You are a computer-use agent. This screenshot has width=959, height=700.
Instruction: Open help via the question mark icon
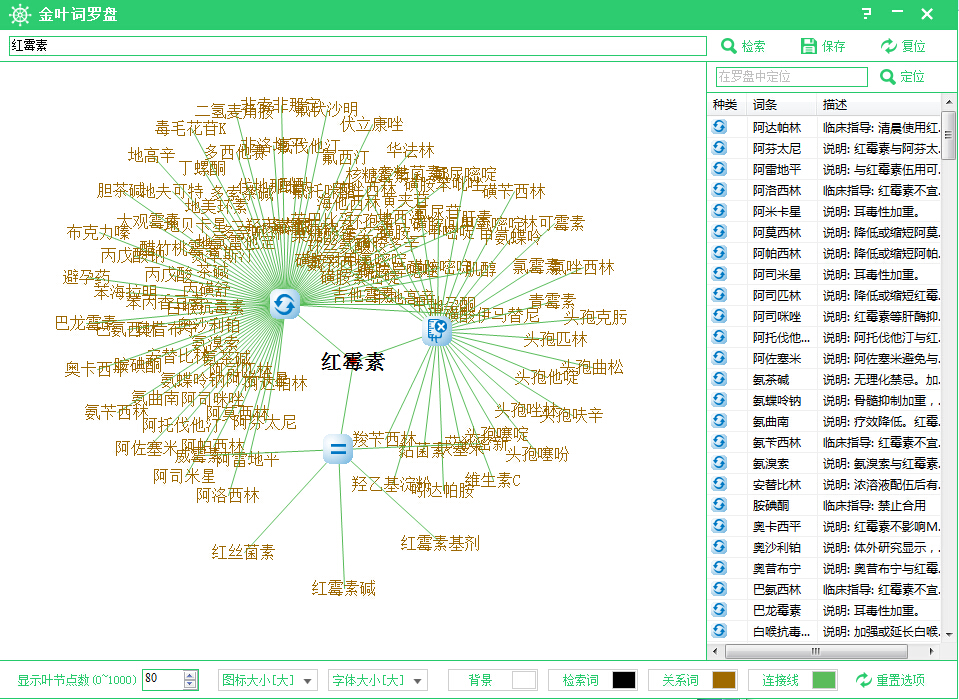(866, 14)
